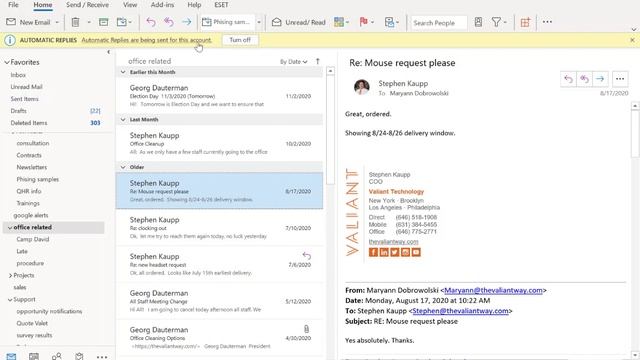This screenshot has height=360, width=640.
Task: Select the Quote Valet folder
Action: coord(32,323)
